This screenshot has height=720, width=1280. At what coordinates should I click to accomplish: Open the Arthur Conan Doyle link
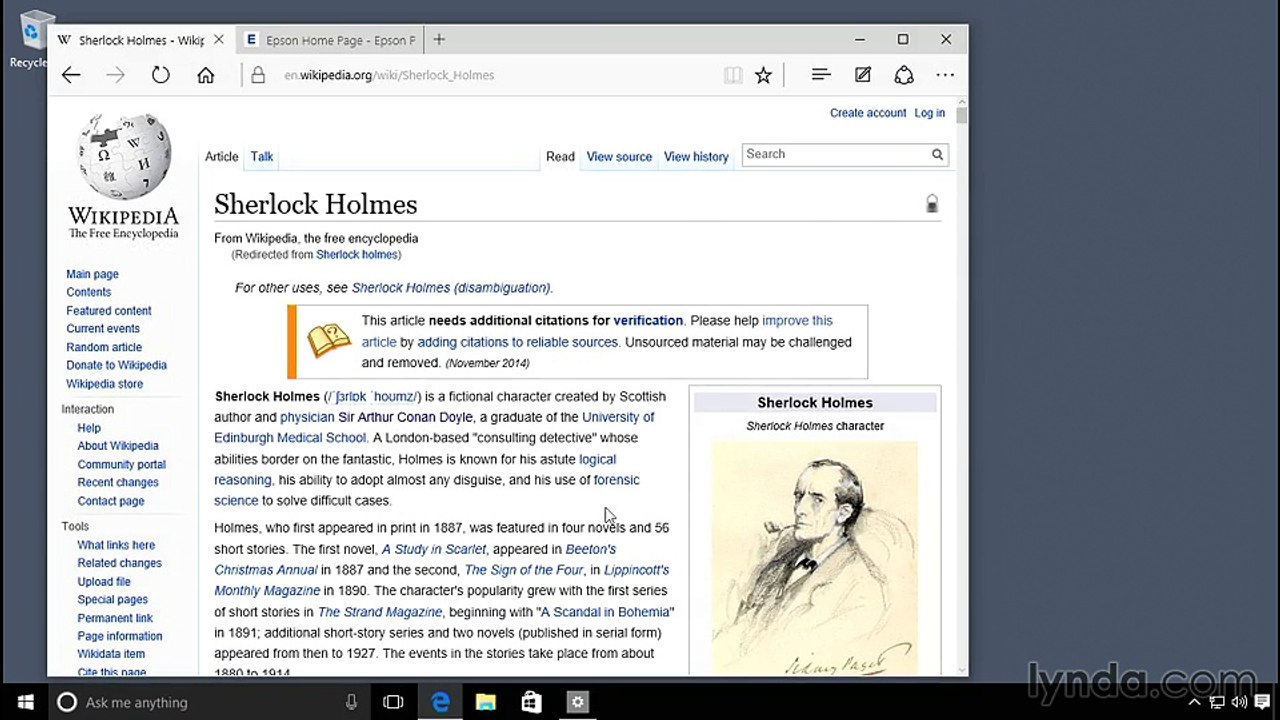point(405,417)
